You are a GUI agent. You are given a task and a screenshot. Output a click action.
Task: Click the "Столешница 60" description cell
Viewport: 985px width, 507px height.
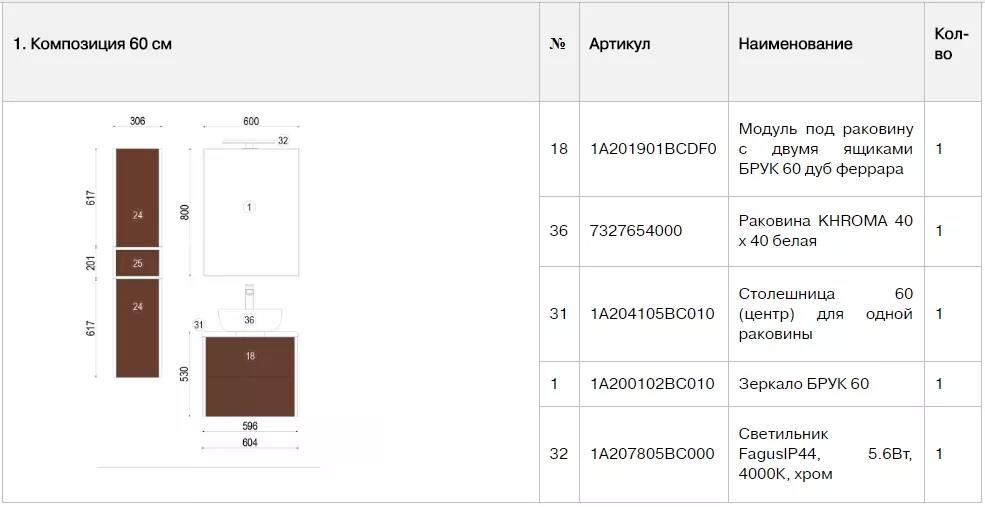(x=825, y=314)
